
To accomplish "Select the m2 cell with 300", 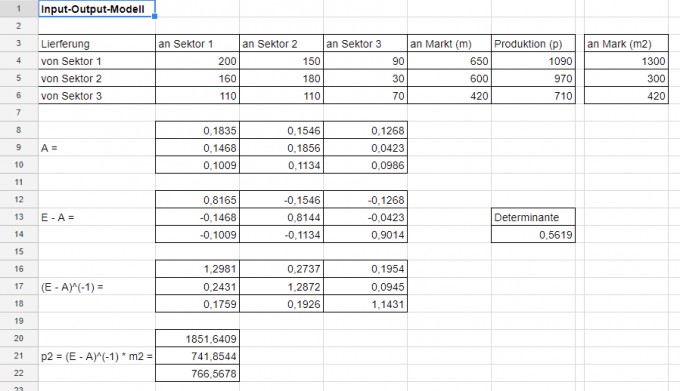I will [x=626, y=78].
